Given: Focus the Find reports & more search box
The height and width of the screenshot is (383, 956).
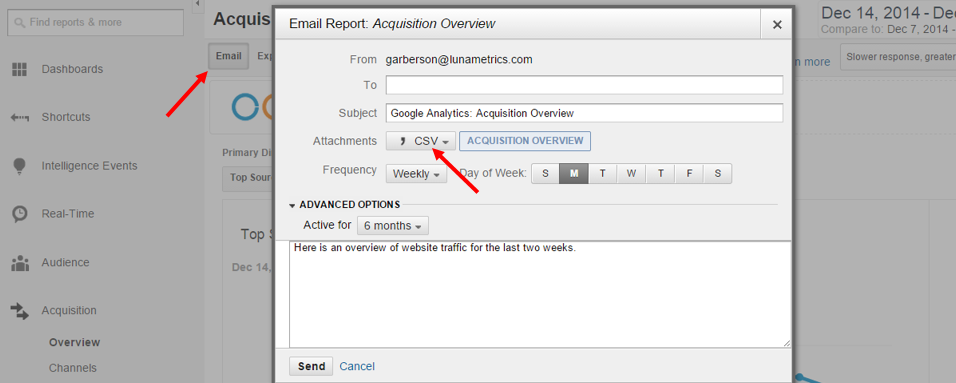Looking at the screenshot, I should [95, 23].
